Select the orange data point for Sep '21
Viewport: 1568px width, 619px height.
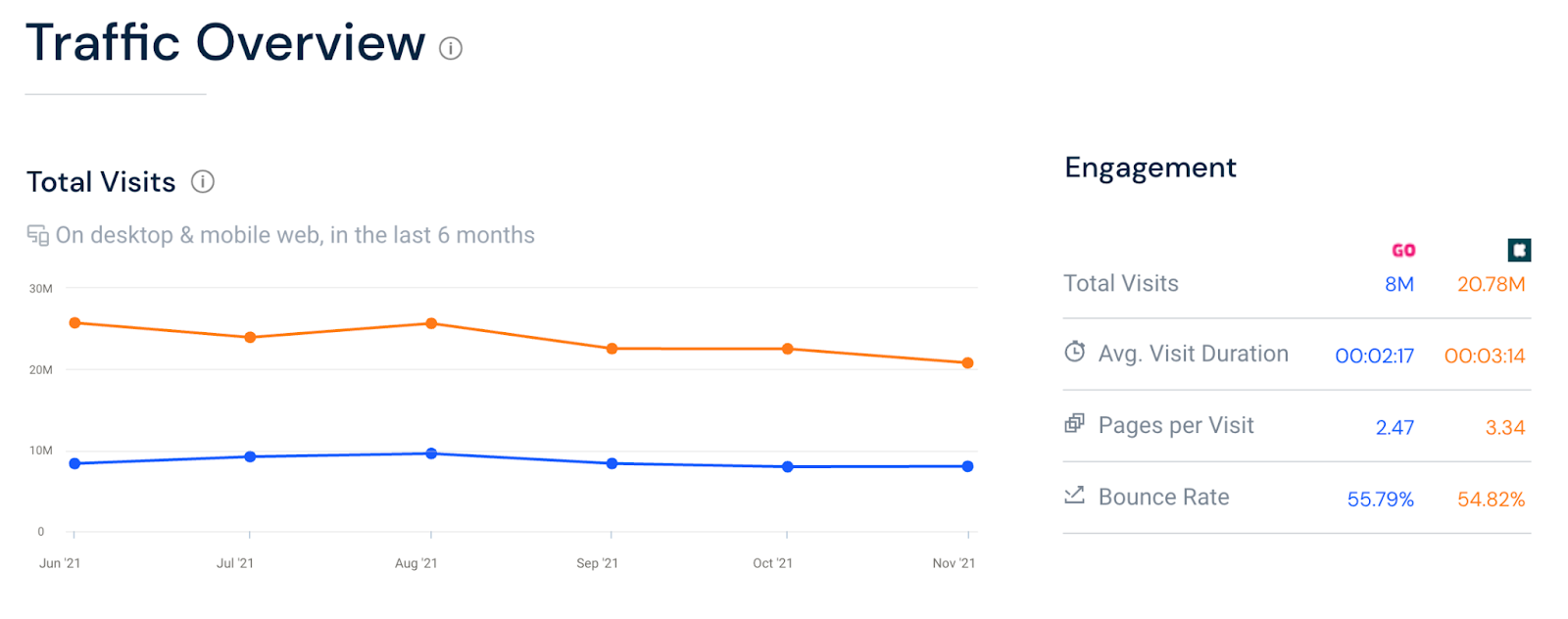(x=612, y=349)
